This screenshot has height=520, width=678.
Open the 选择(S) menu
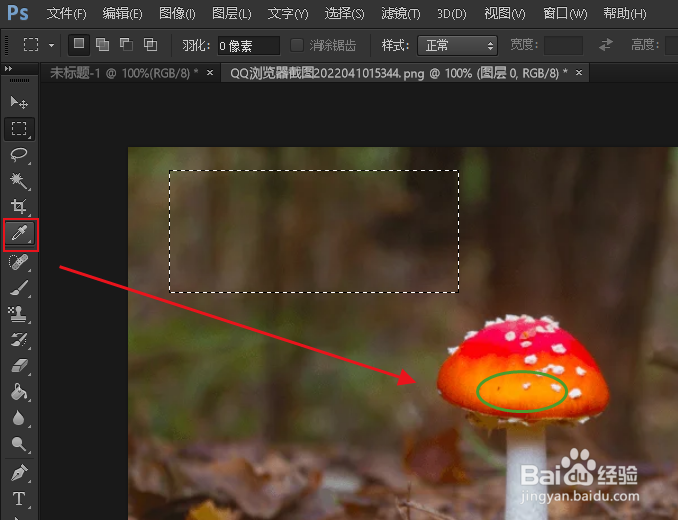click(x=345, y=14)
